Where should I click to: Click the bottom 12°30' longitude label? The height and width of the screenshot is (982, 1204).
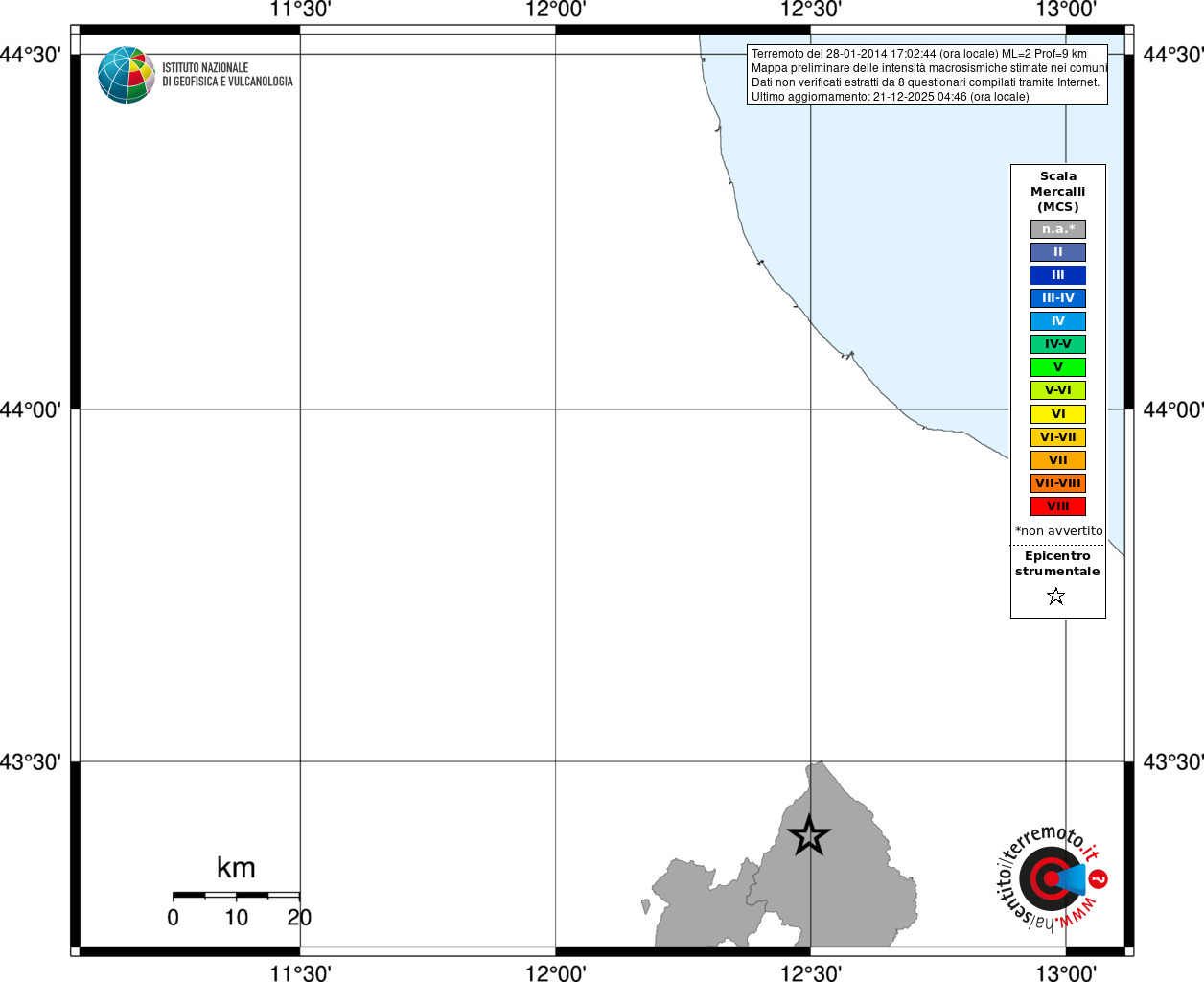click(811, 973)
